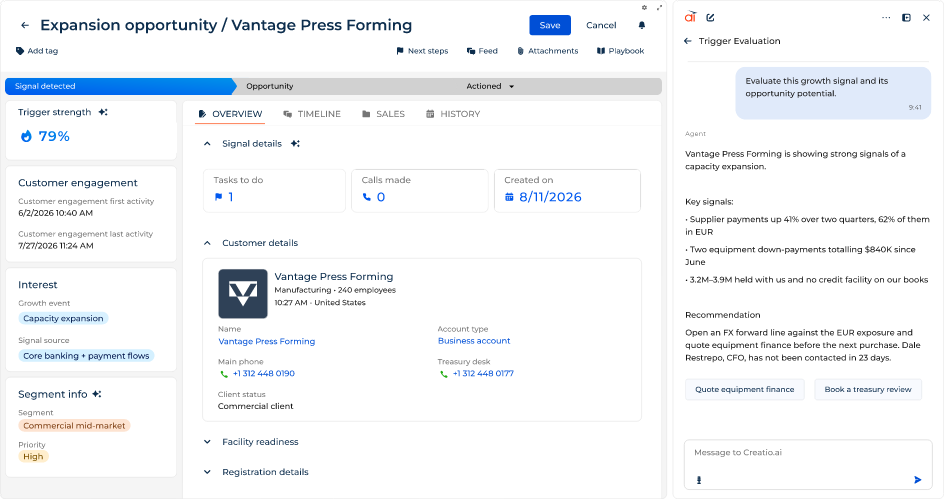The height and width of the screenshot is (499, 944).
Task: Open notifications bell icon
Action: [x=642, y=25]
